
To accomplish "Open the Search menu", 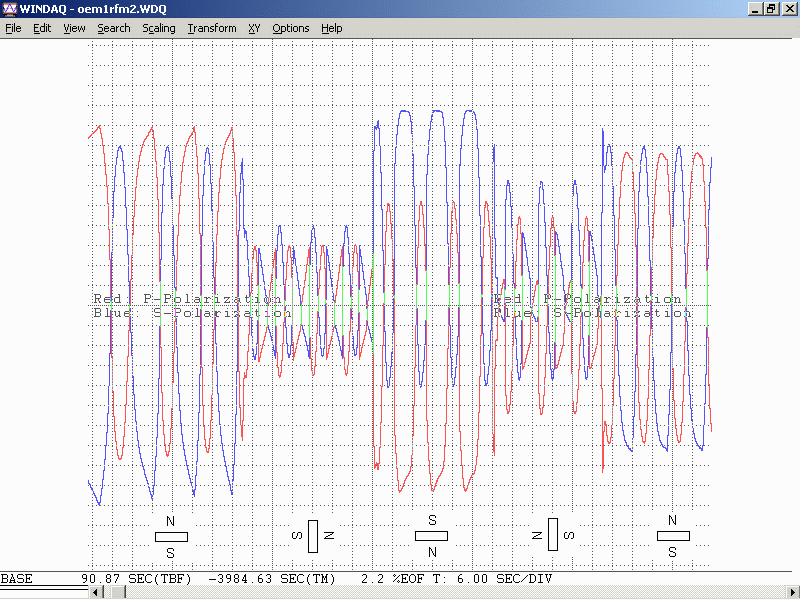I will pyautogui.click(x=113, y=28).
